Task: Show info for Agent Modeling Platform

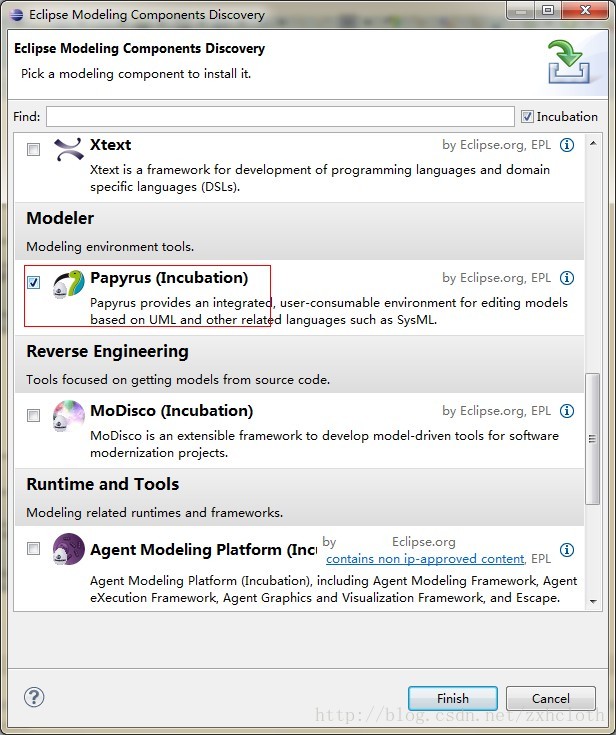Action: 567,549
